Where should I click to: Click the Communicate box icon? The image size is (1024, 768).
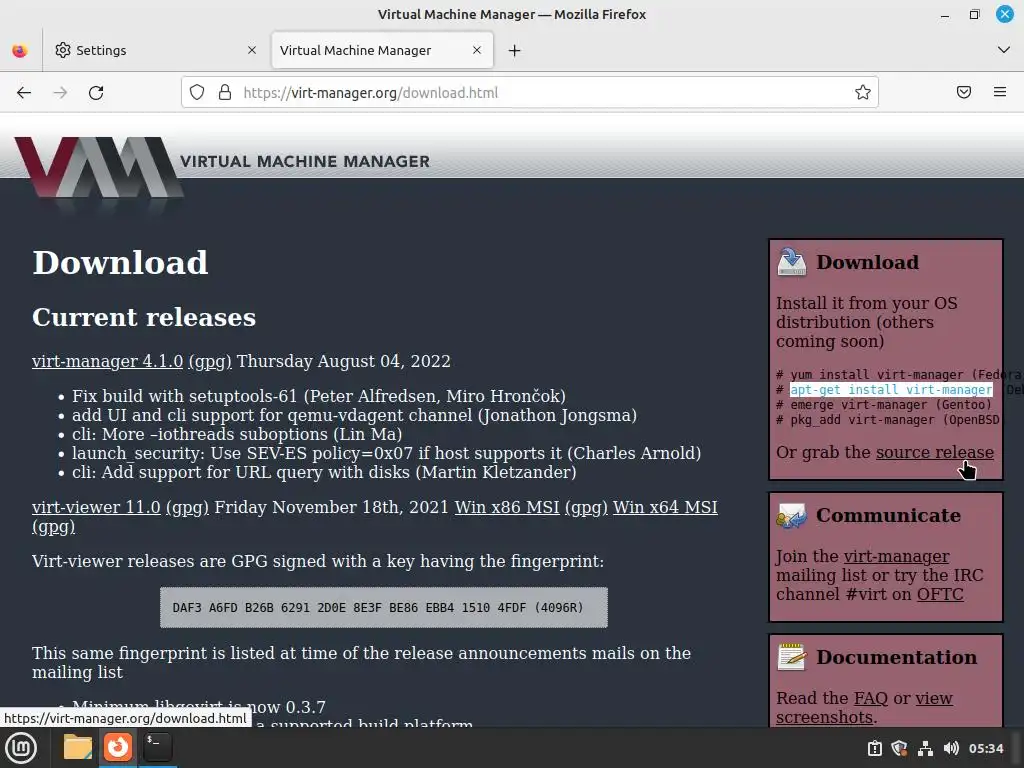792,515
